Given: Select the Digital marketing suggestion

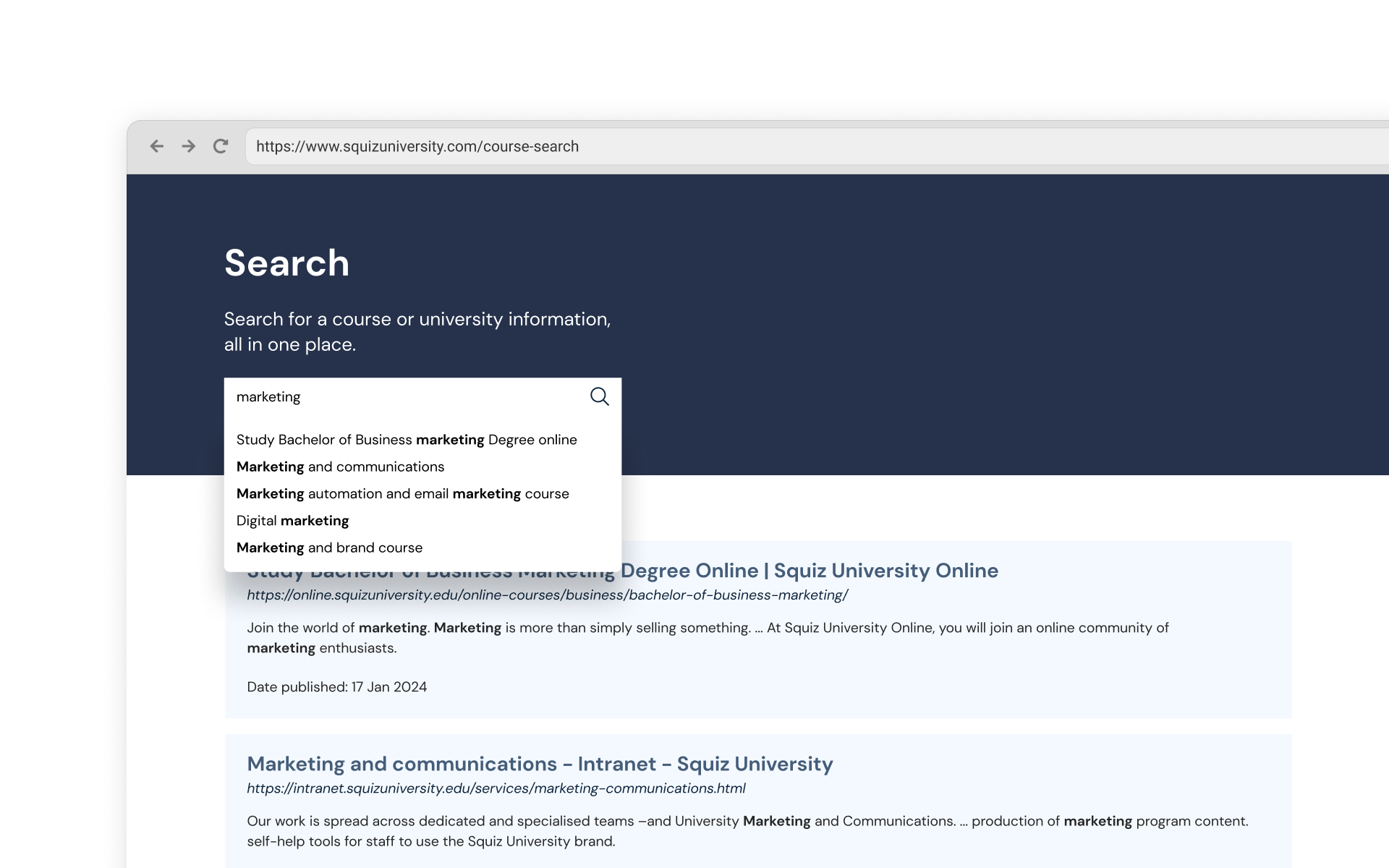Looking at the screenshot, I should (x=292, y=521).
